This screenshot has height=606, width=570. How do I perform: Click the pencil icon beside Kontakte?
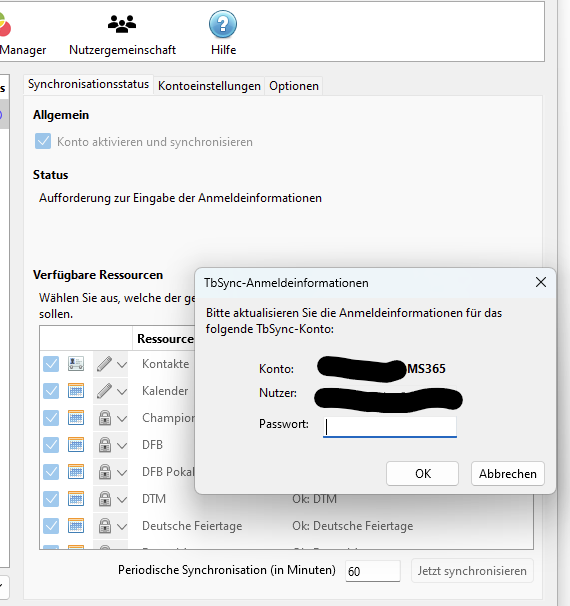pyautogui.click(x=104, y=364)
